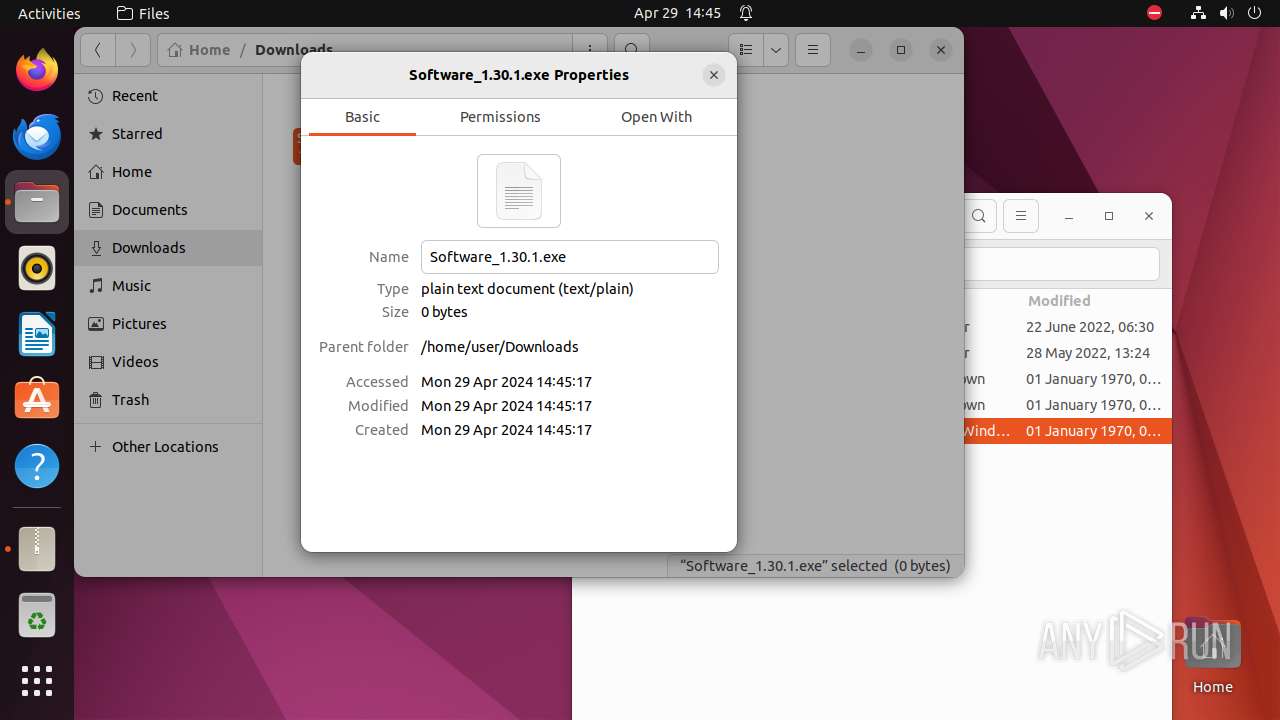Launch Rhythmbox from the dock

[37, 268]
